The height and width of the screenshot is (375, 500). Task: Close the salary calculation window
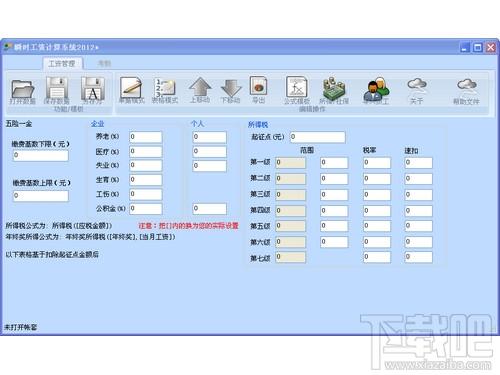(x=491, y=47)
